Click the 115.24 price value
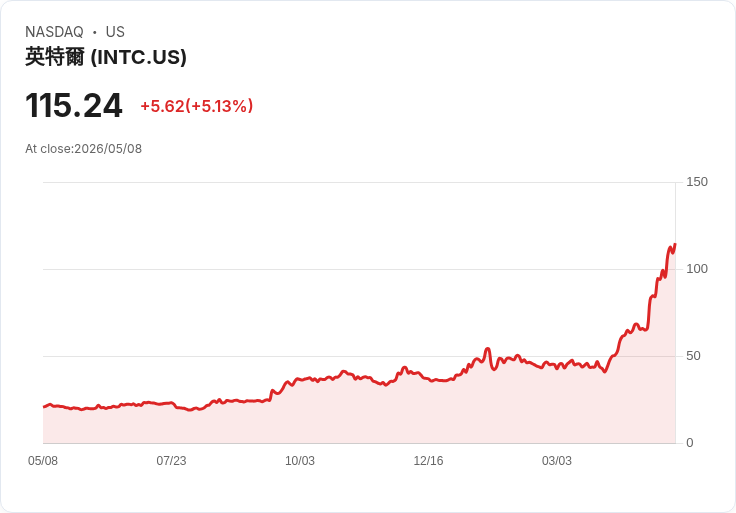Image resolution: width=736 pixels, height=513 pixels. tap(74, 105)
